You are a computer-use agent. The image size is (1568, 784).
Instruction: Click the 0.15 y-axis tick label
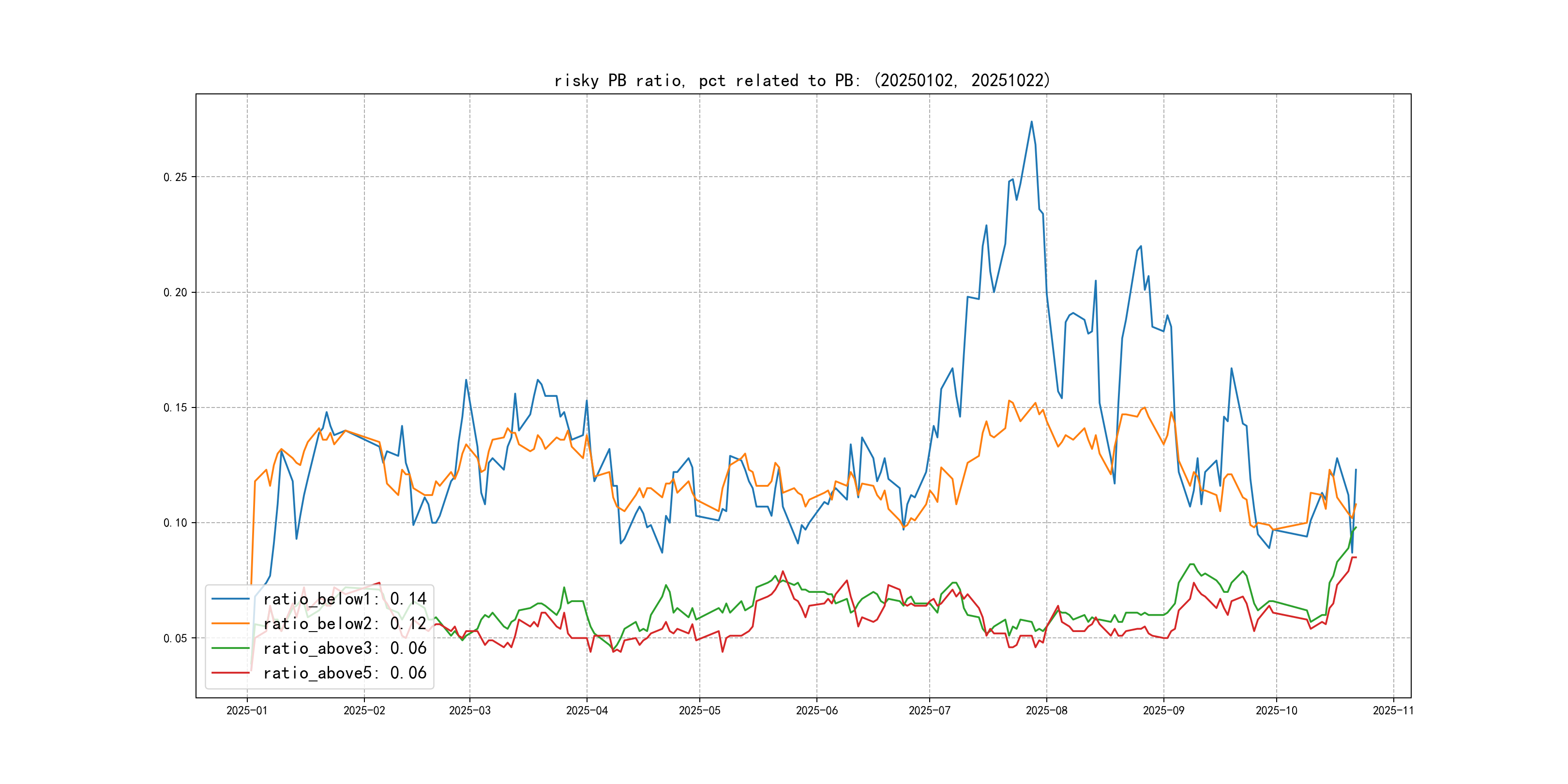175,408
